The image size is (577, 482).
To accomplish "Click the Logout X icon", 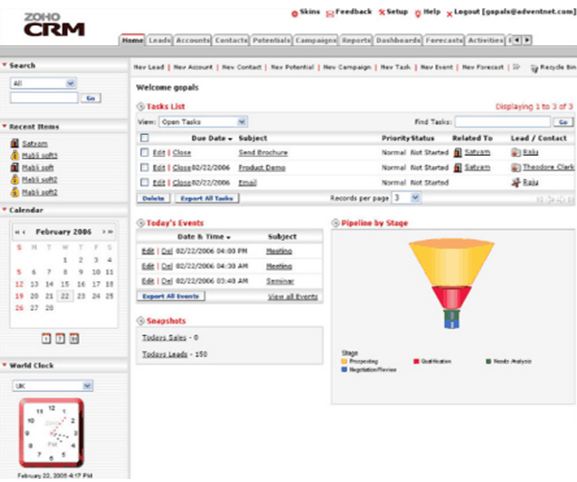I will (x=449, y=14).
